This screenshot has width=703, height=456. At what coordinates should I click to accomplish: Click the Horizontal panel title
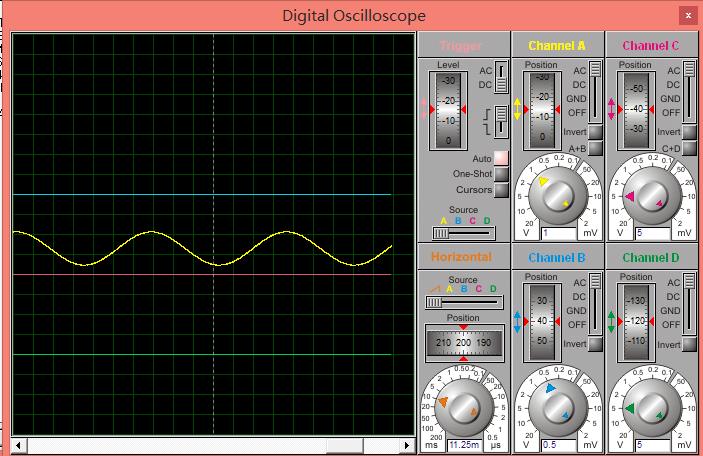click(461, 257)
